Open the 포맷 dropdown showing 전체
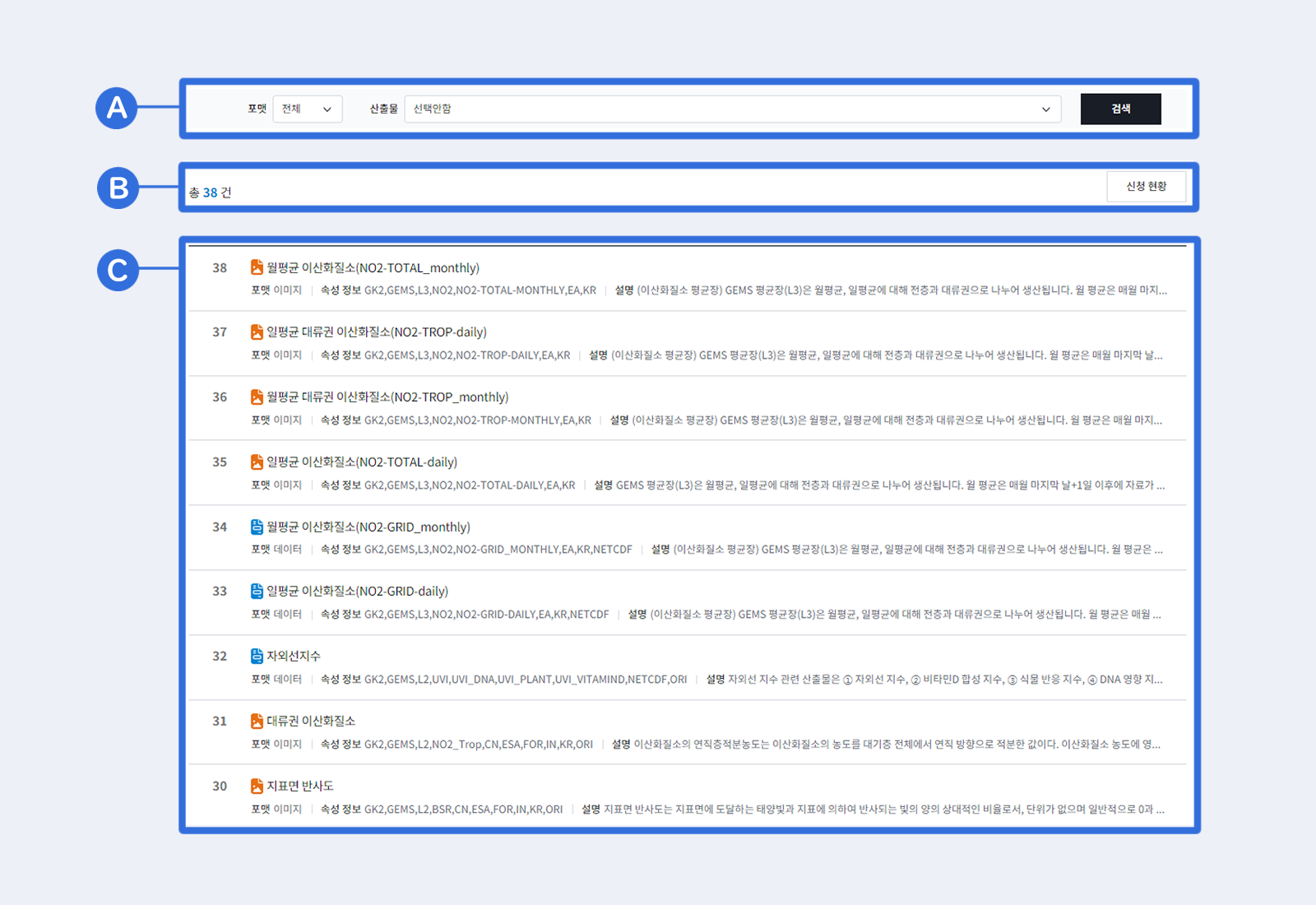Viewport: 1316px width, 905px height. tap(307, 109)
